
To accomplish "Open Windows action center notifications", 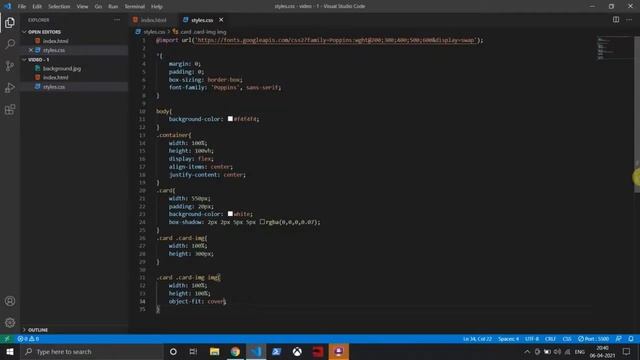I will (x=626, y=351).
